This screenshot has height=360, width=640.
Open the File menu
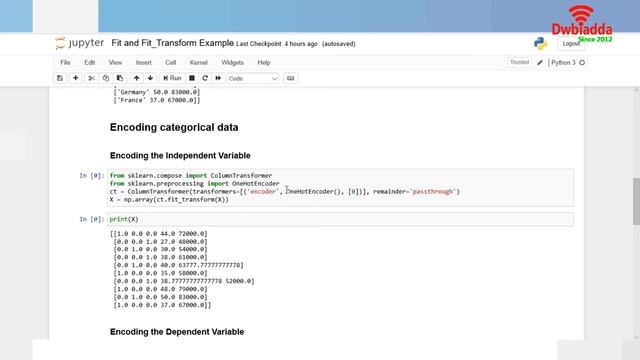click(65, 62)
